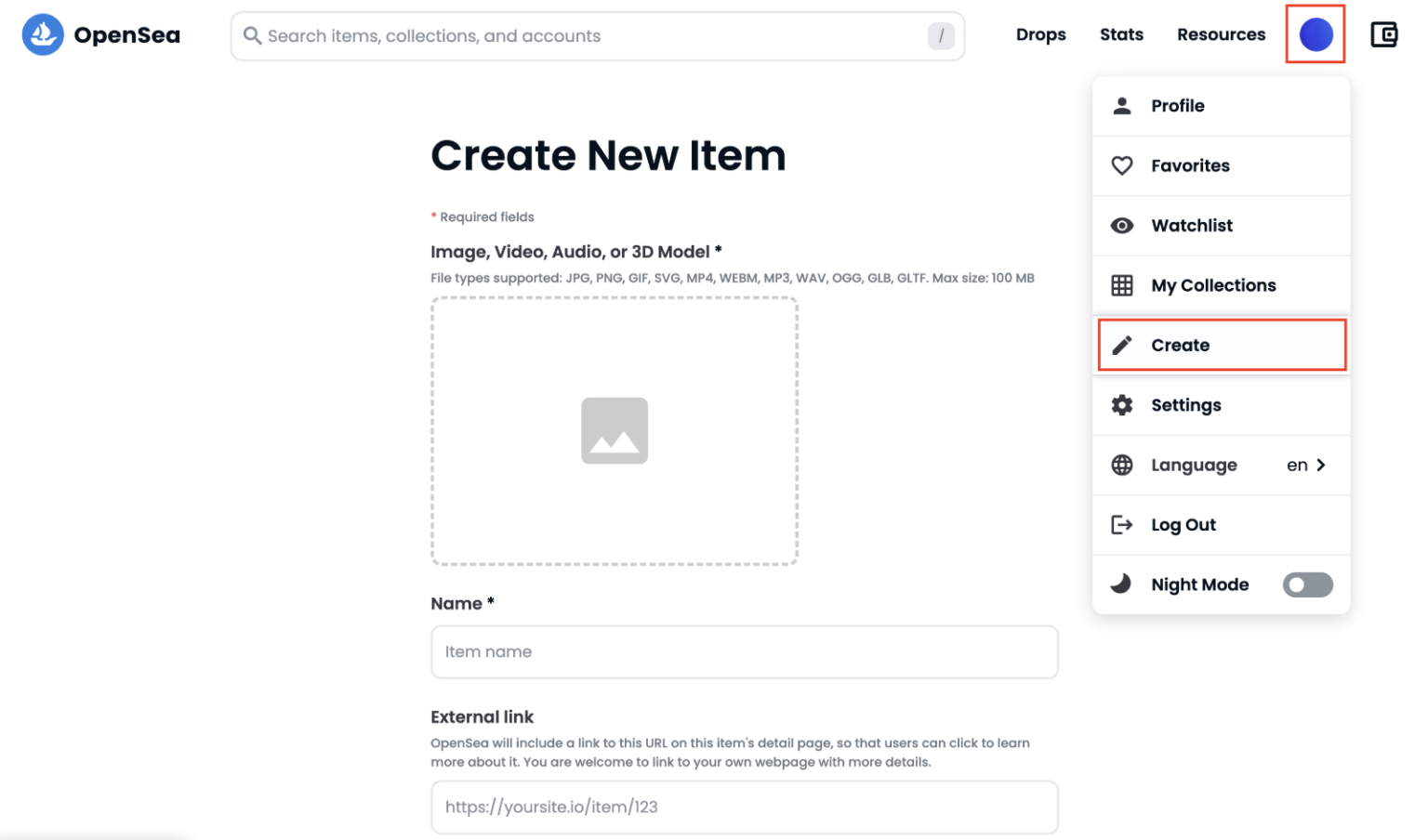Click the Language globe icon
1428x840 pixels.
[x=1122, y=465]
